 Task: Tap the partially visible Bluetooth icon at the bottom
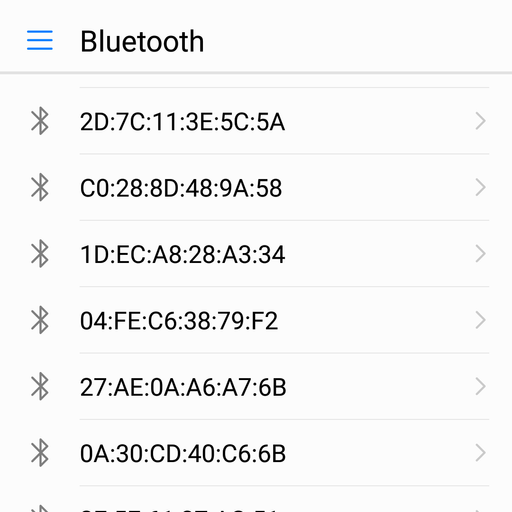(40, 508)
